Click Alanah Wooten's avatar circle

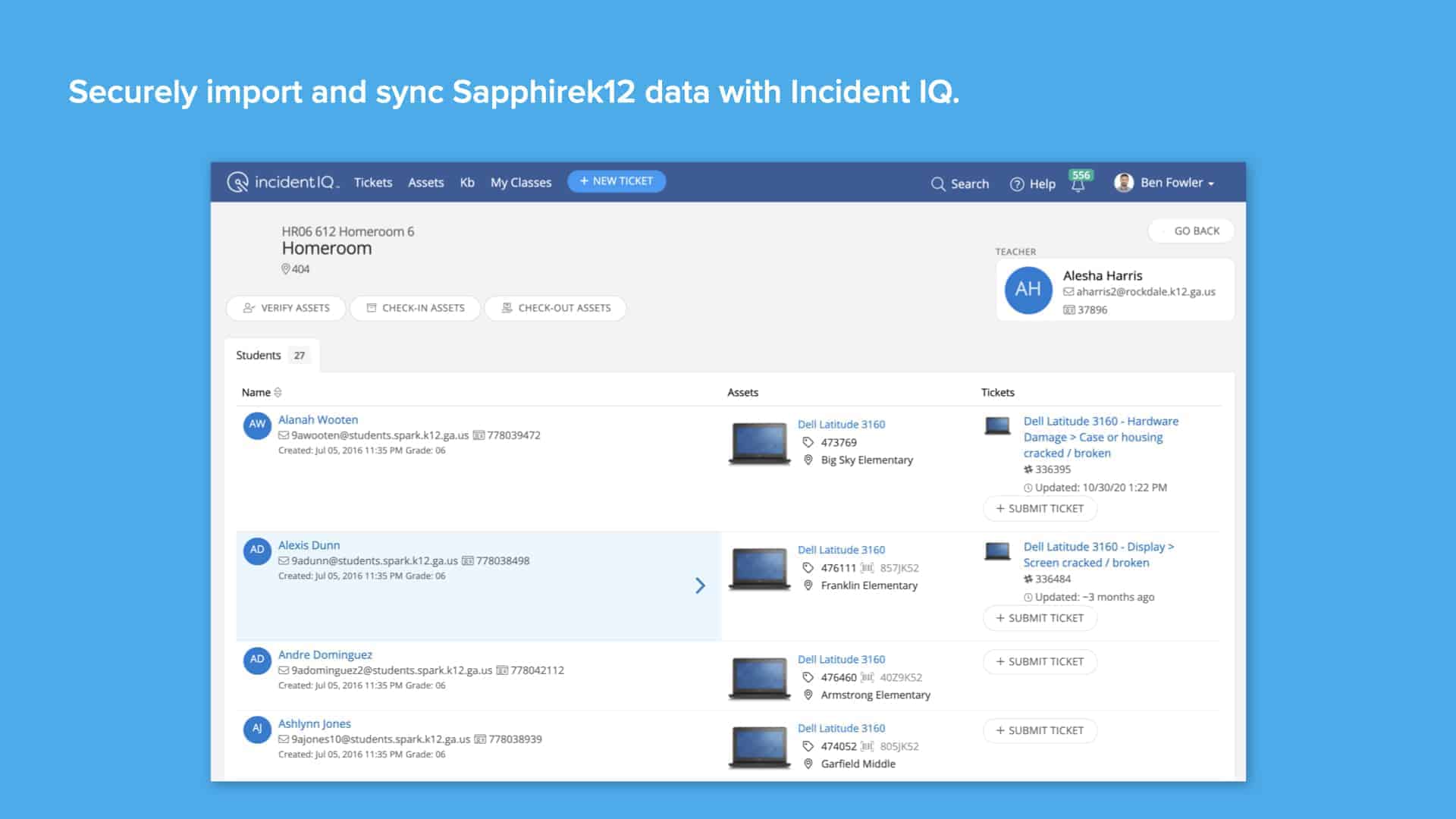[257, 425]
